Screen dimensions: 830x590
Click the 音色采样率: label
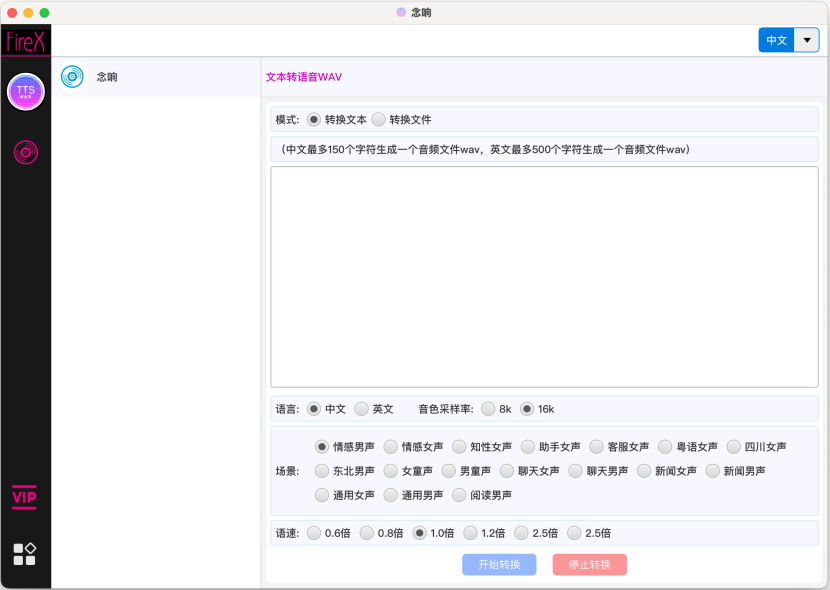point(446,410)
